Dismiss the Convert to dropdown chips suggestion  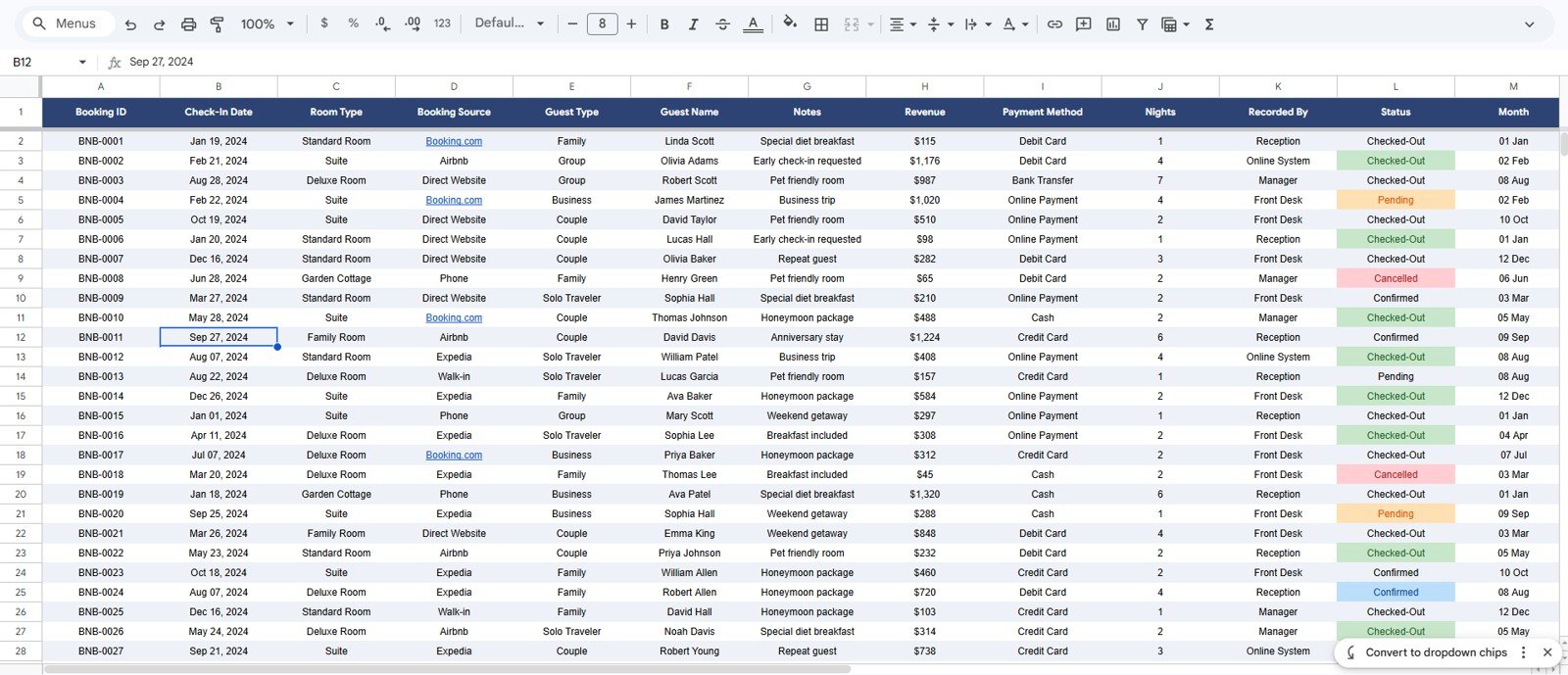[1547, 652]
